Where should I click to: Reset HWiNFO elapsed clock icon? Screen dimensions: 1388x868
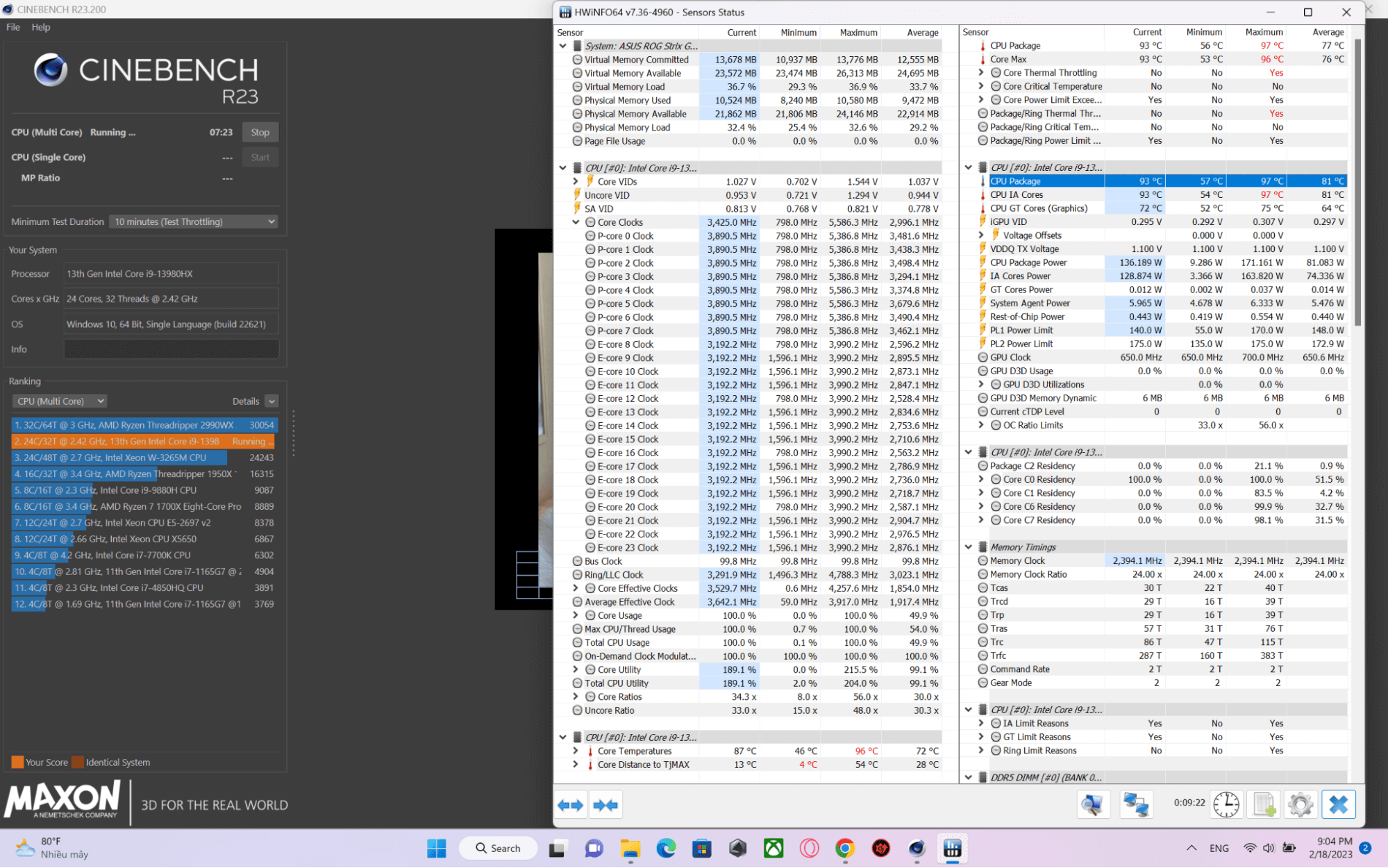coord(1226,805)
